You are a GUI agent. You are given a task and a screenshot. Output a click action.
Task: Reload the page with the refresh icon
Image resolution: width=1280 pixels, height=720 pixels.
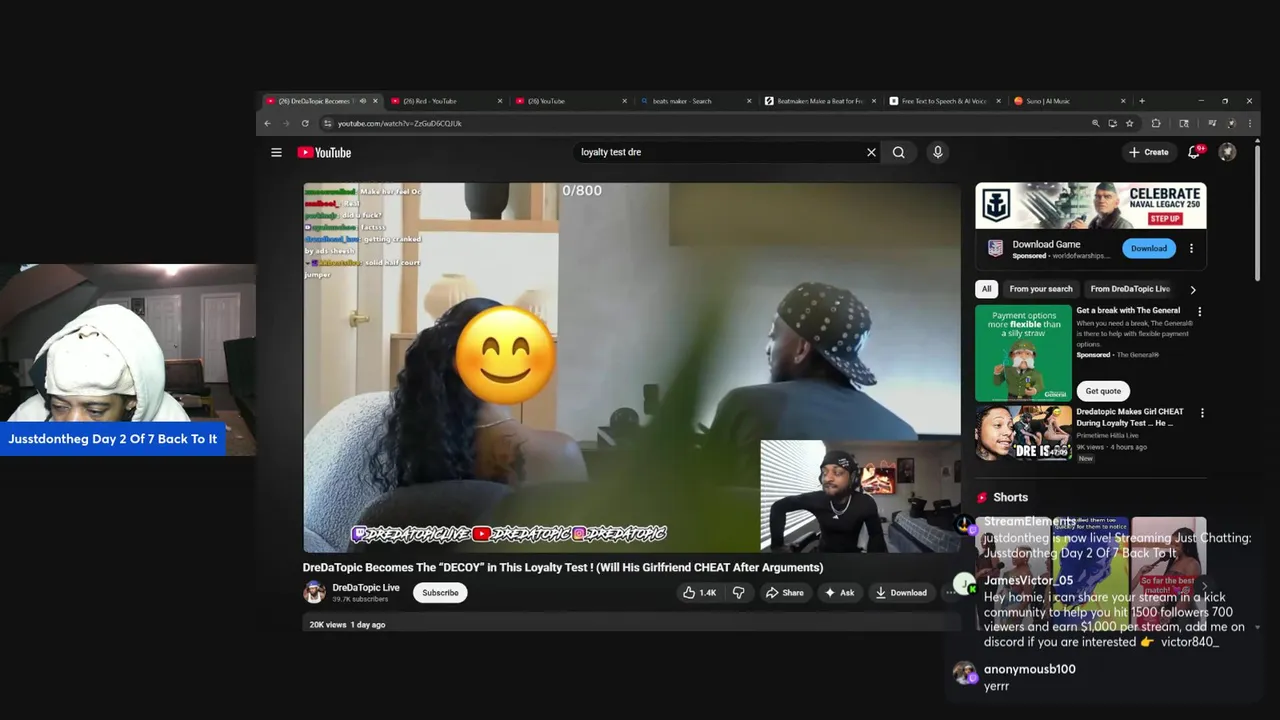tap(305, 123)
